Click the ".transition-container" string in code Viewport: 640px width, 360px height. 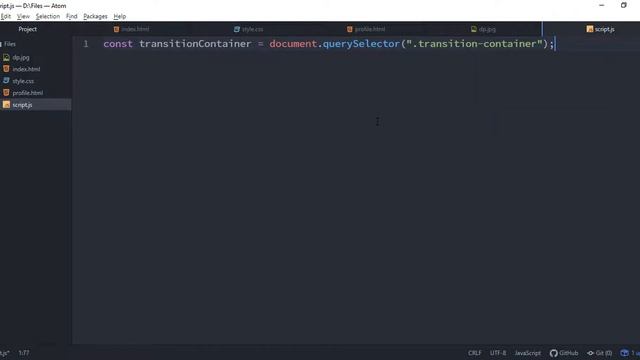474,44
